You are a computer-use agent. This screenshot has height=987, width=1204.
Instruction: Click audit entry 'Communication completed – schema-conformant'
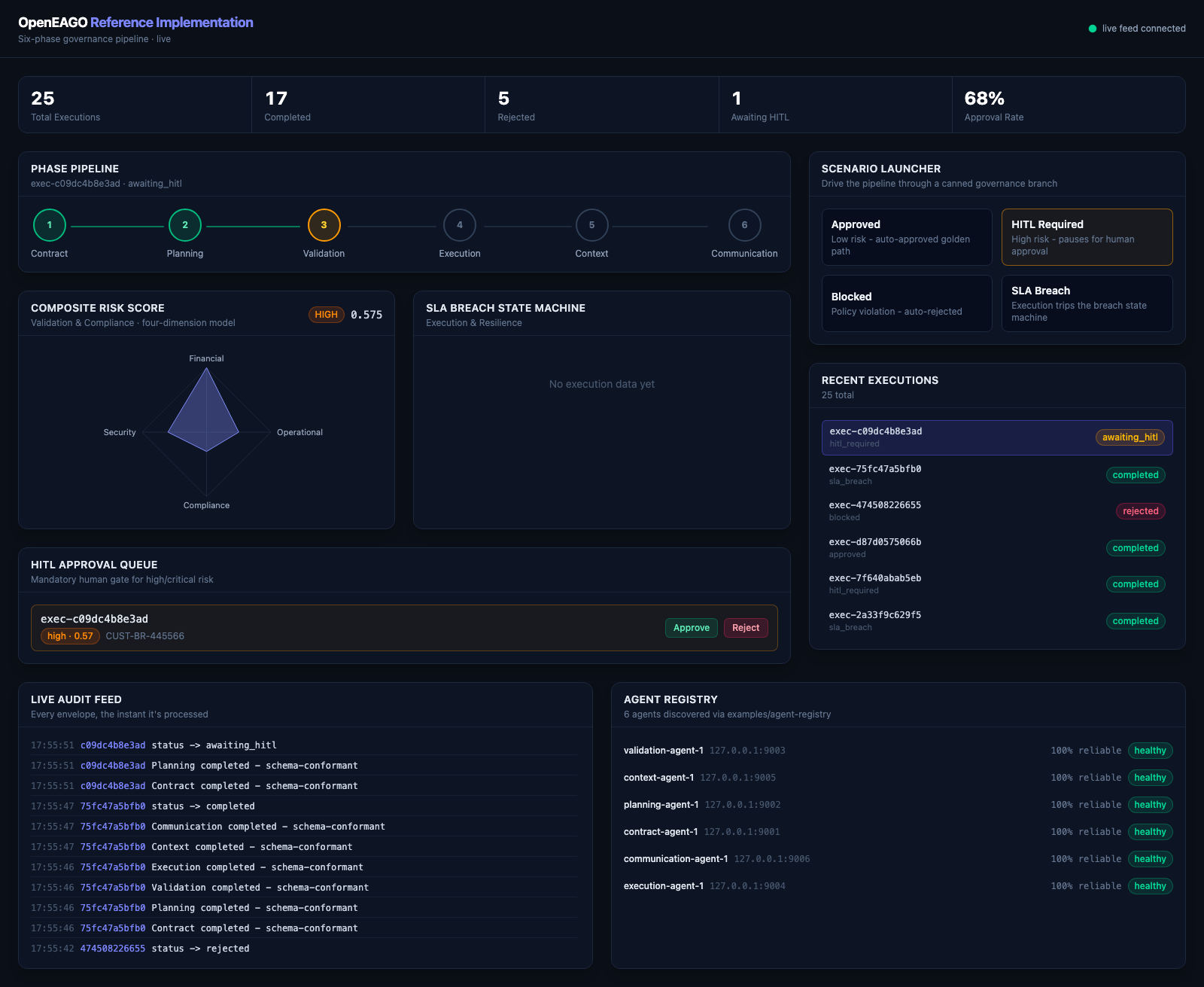coord(304,827)
